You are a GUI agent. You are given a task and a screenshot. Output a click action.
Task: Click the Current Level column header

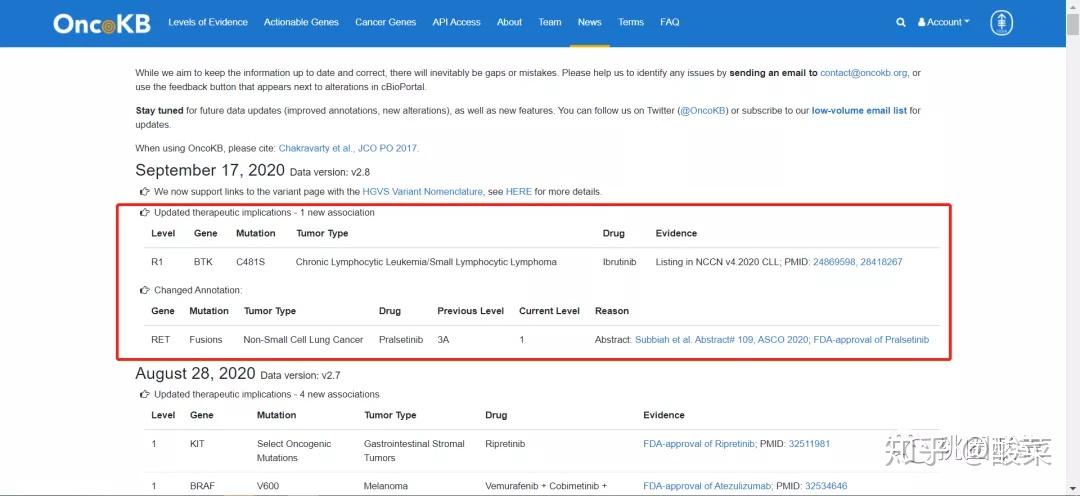[x=550, y=311]
